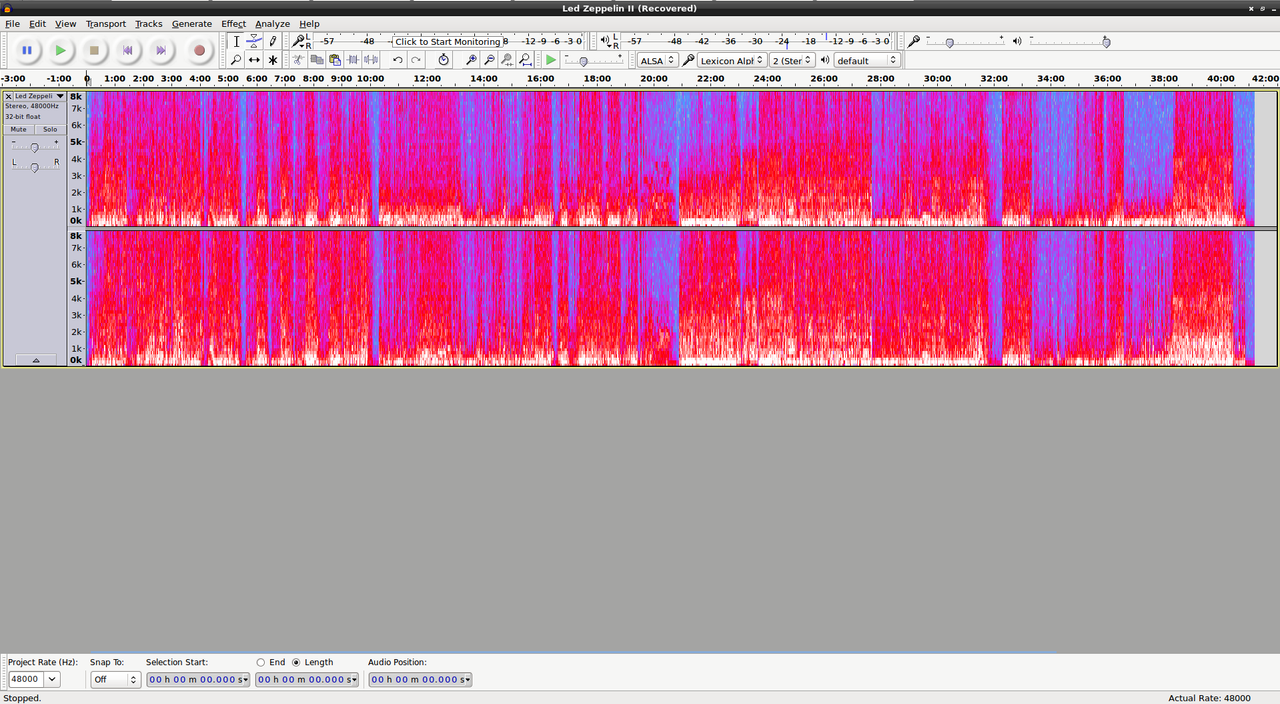Open the Snap To Off dropdown

tap(115, 679)
